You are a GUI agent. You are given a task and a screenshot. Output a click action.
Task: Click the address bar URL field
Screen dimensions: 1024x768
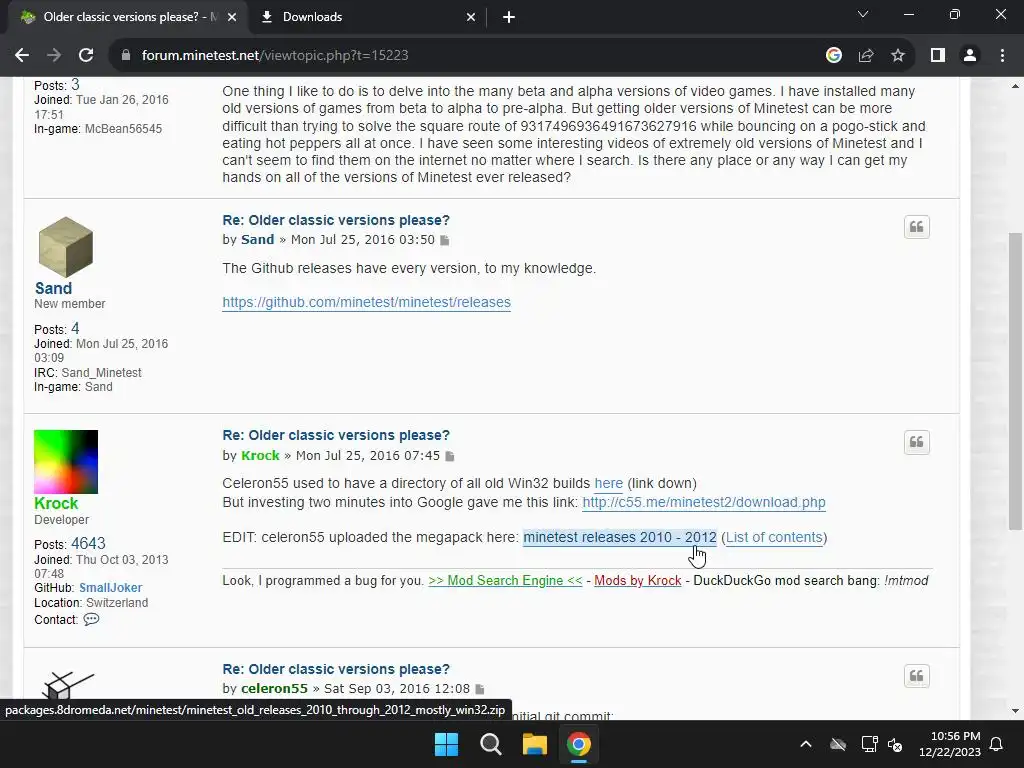tap(470, 56)
